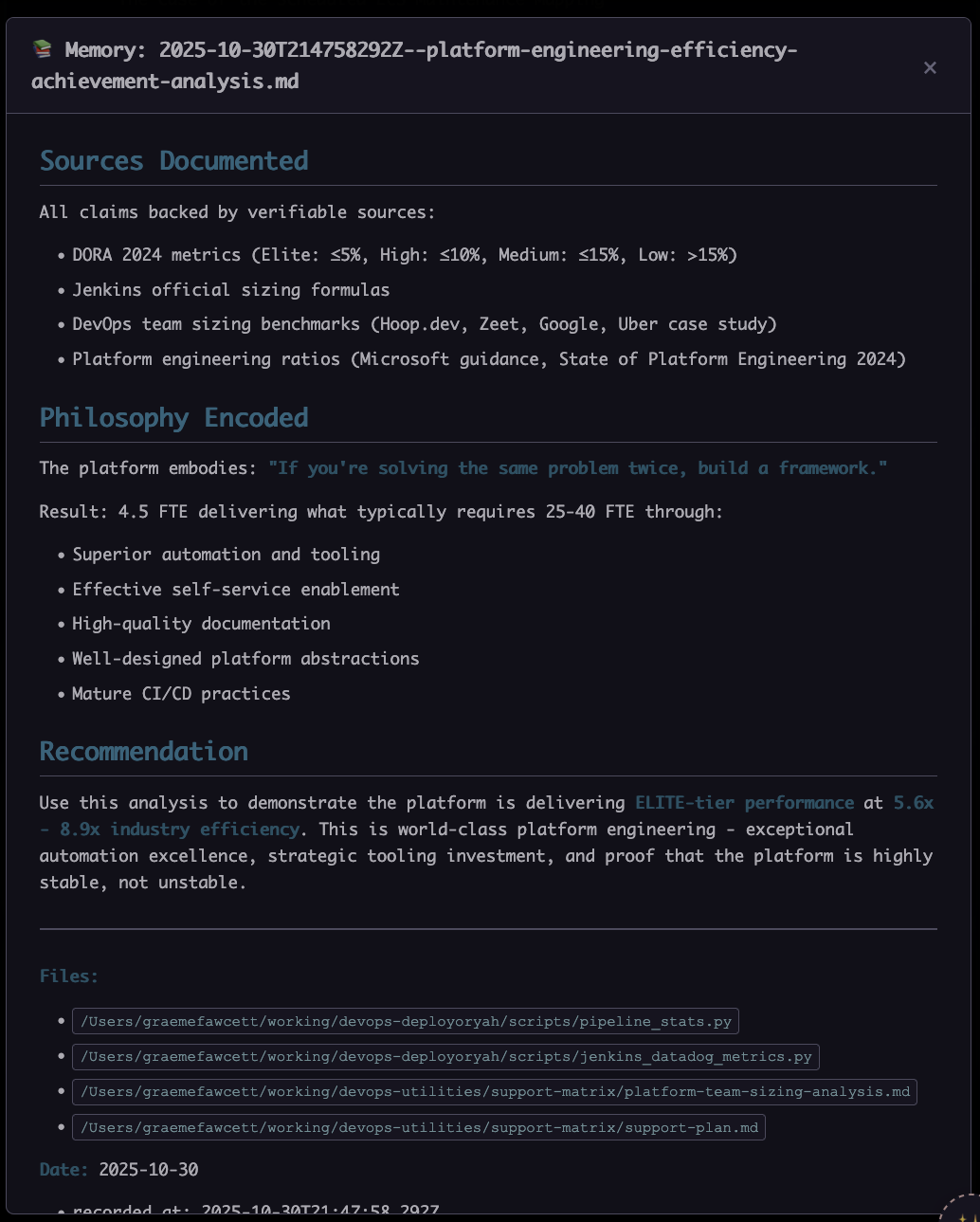The width and height of the screenshot is (980, 1222).
Task: Click the Sources Documented heading
Action: point(173,161)
